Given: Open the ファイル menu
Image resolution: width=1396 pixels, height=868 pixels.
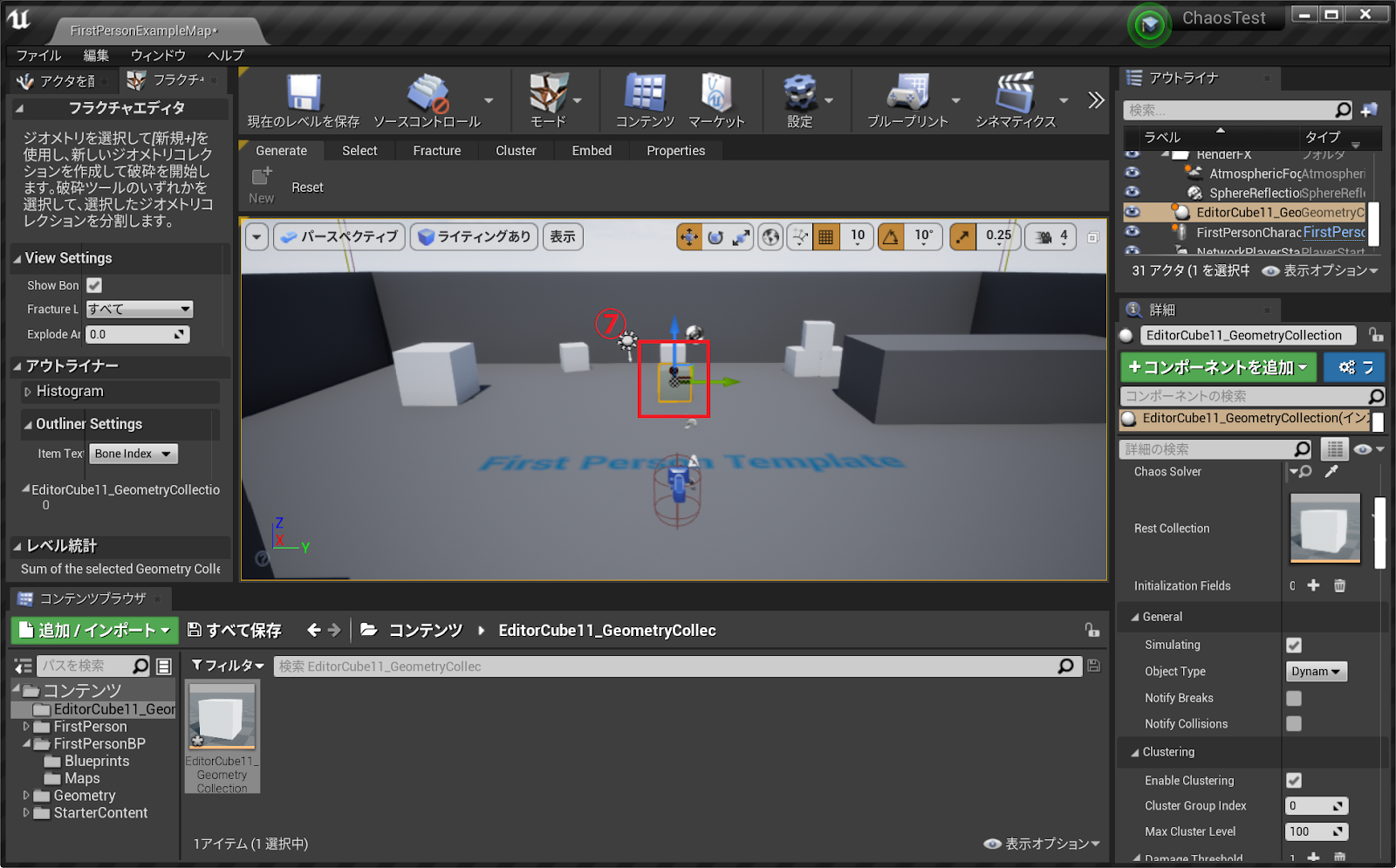Looking at the screenshot, I should tap(38, 55).
